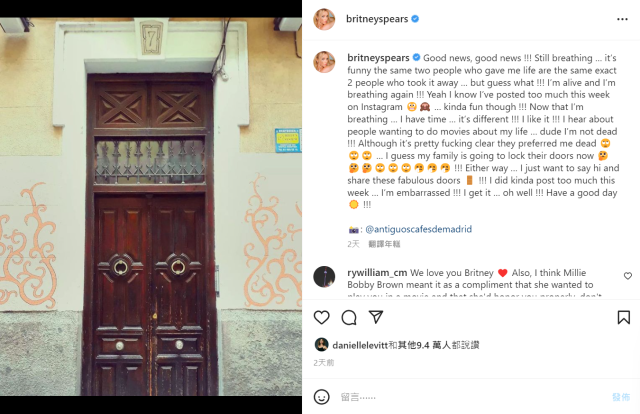
Task: Open rywilliam_cm commenter profile picture
Action: (324, 277)
